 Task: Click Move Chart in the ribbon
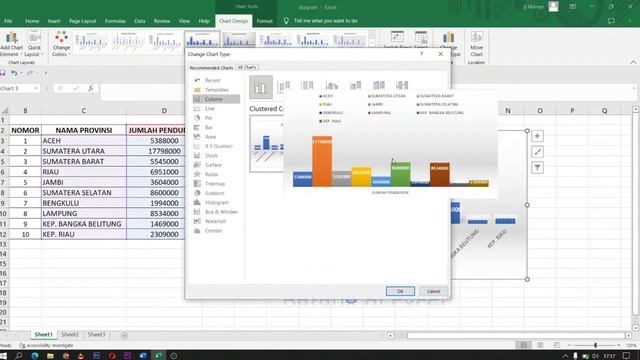tap(476, 44)
